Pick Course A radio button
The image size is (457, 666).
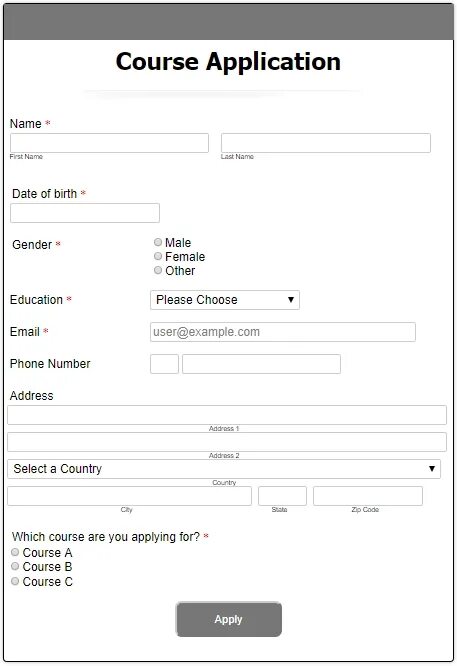[15, 552]
